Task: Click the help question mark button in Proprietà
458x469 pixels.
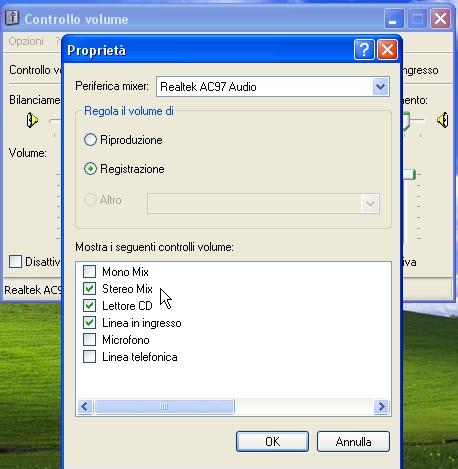Action: (364, 50)
